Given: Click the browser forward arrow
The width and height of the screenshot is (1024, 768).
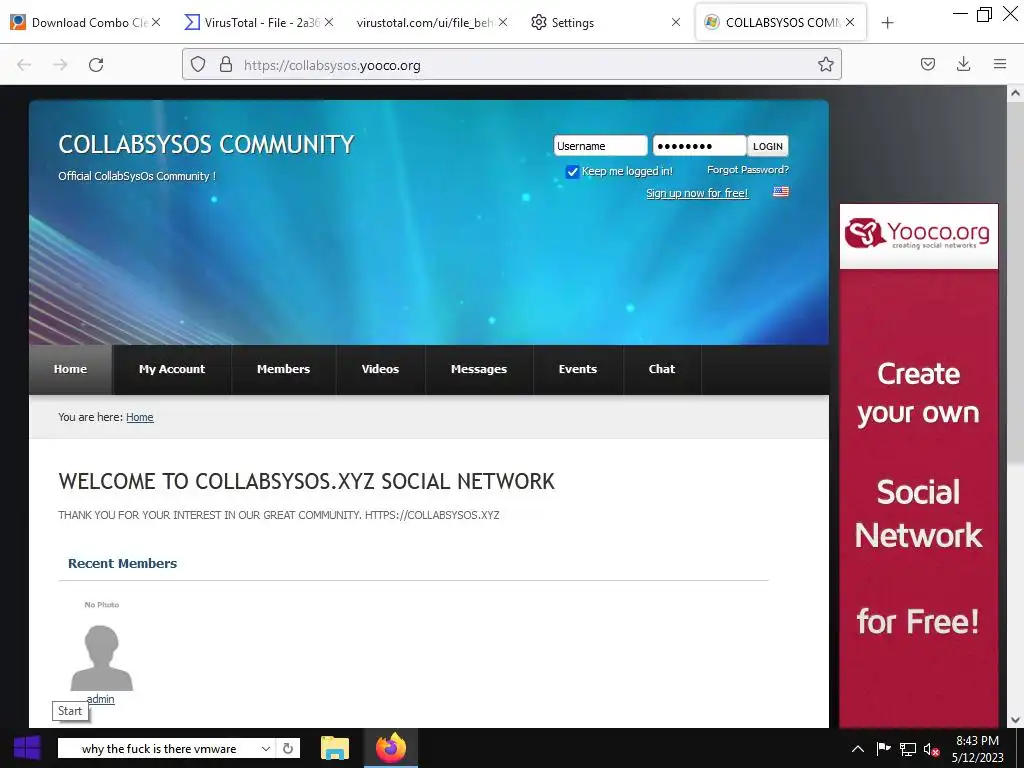Looking at the screenshot, I should [60, 65].
